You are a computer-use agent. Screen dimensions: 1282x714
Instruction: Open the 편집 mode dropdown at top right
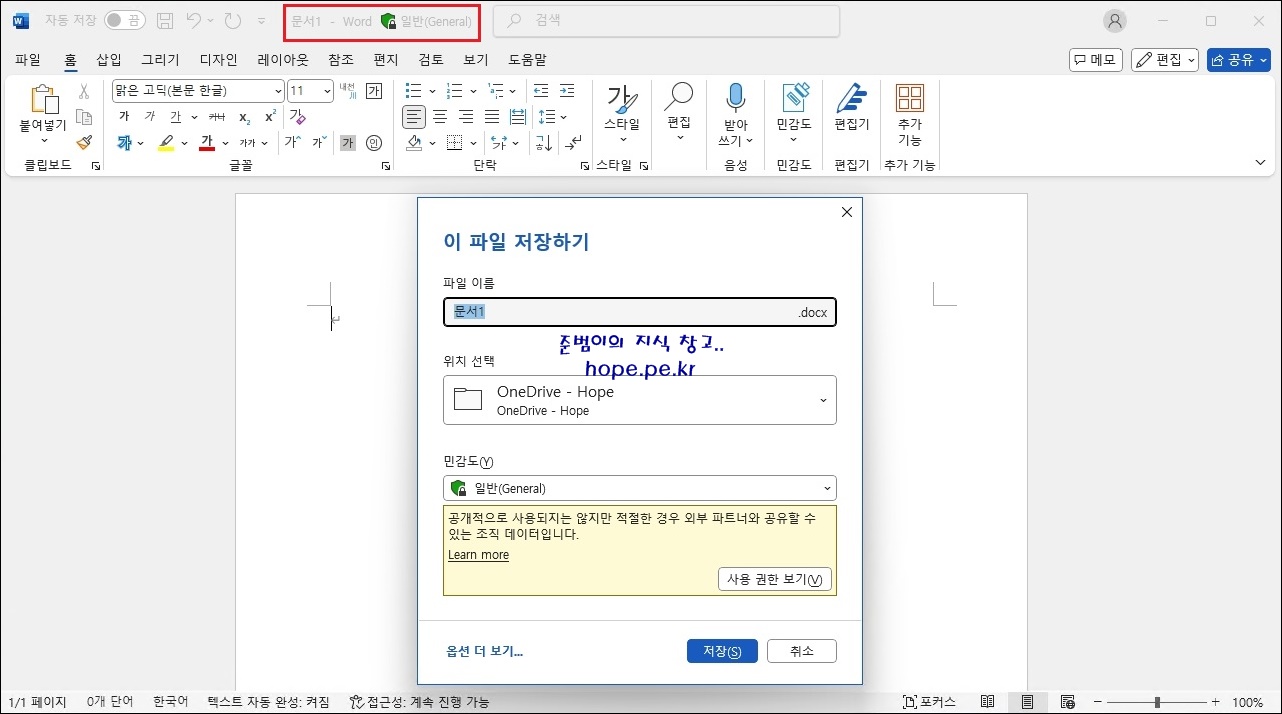click(x=1165, y=60)
